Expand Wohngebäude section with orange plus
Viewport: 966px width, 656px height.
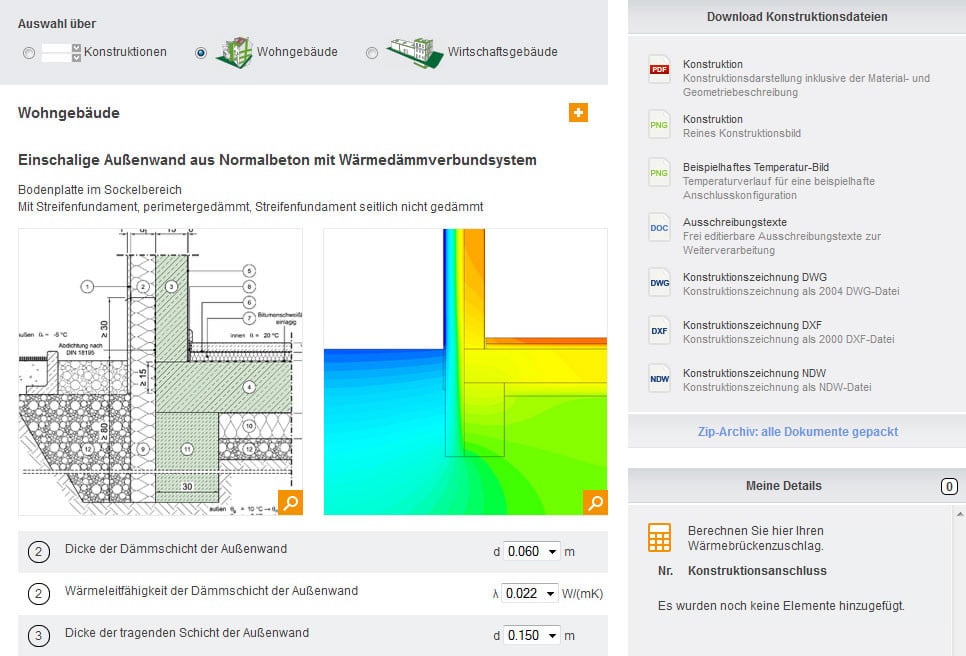578,113
